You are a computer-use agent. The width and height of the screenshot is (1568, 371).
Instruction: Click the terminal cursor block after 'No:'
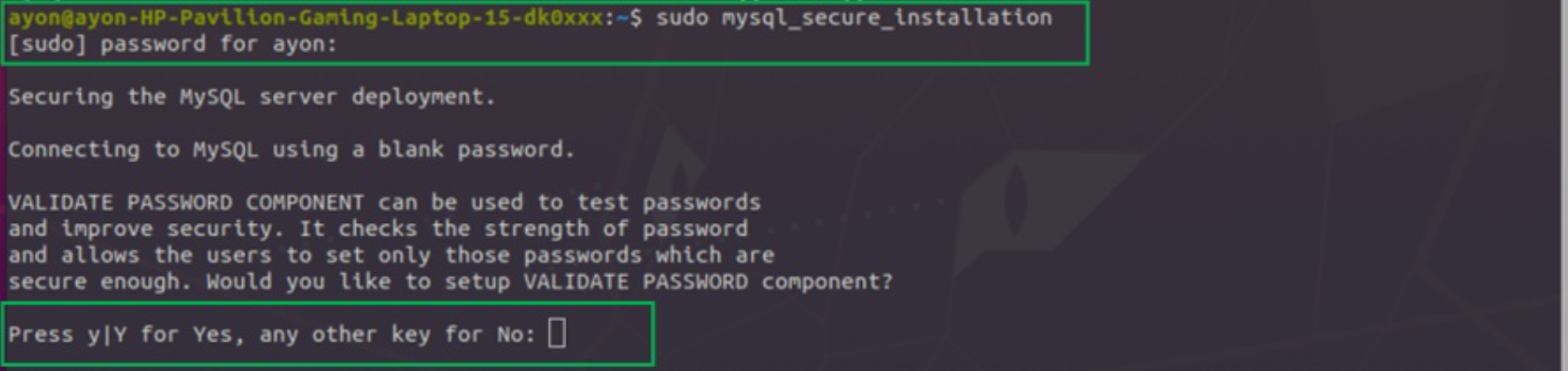pos(557,332)
